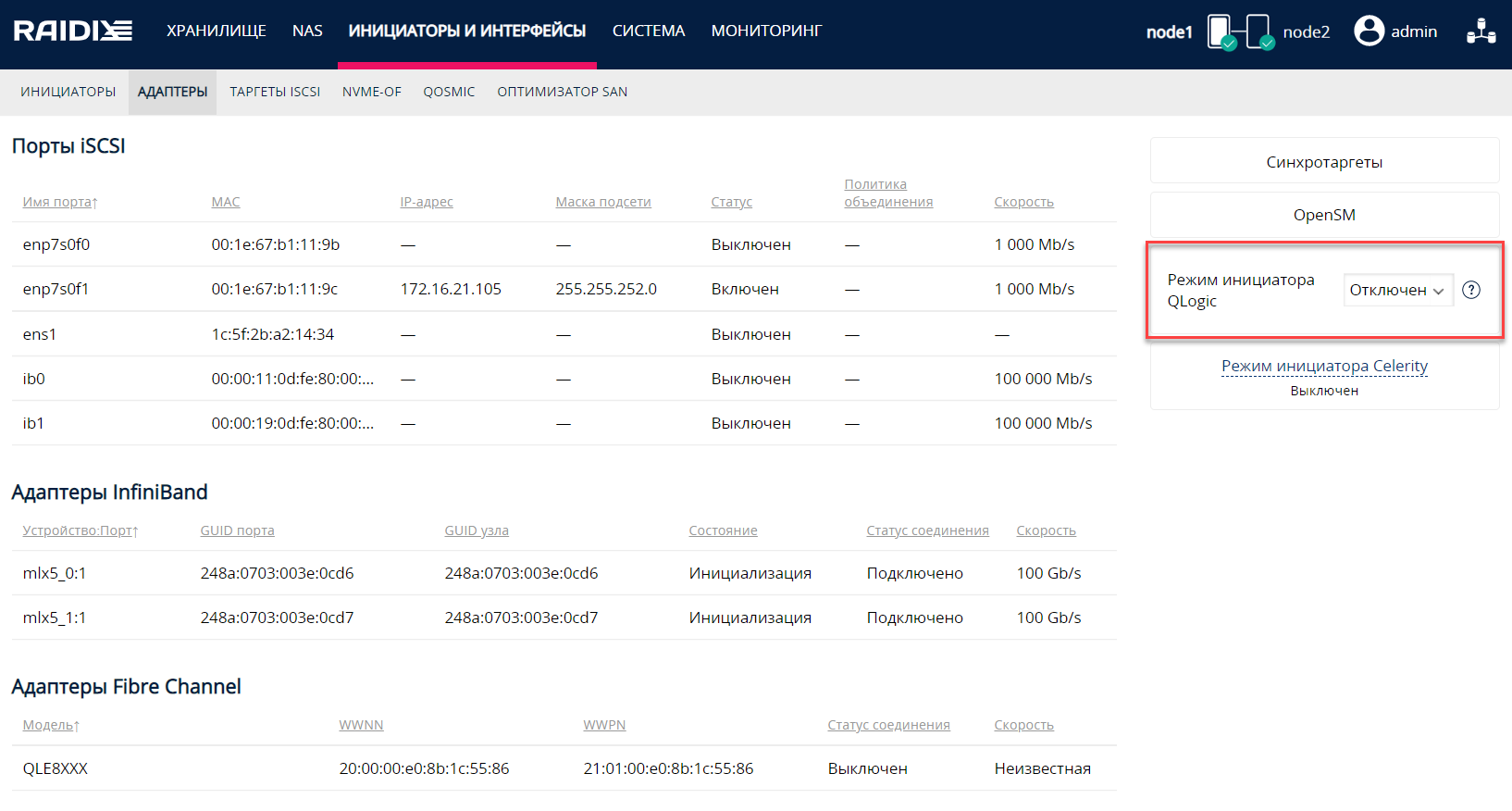
Task: Click MAC 1c:5f:2b:a2:14:34
Action: (x=273, y=334)
